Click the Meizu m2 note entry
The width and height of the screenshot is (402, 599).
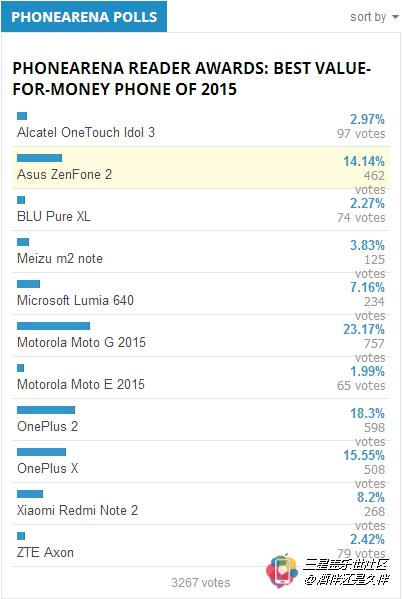click(201, 252)
